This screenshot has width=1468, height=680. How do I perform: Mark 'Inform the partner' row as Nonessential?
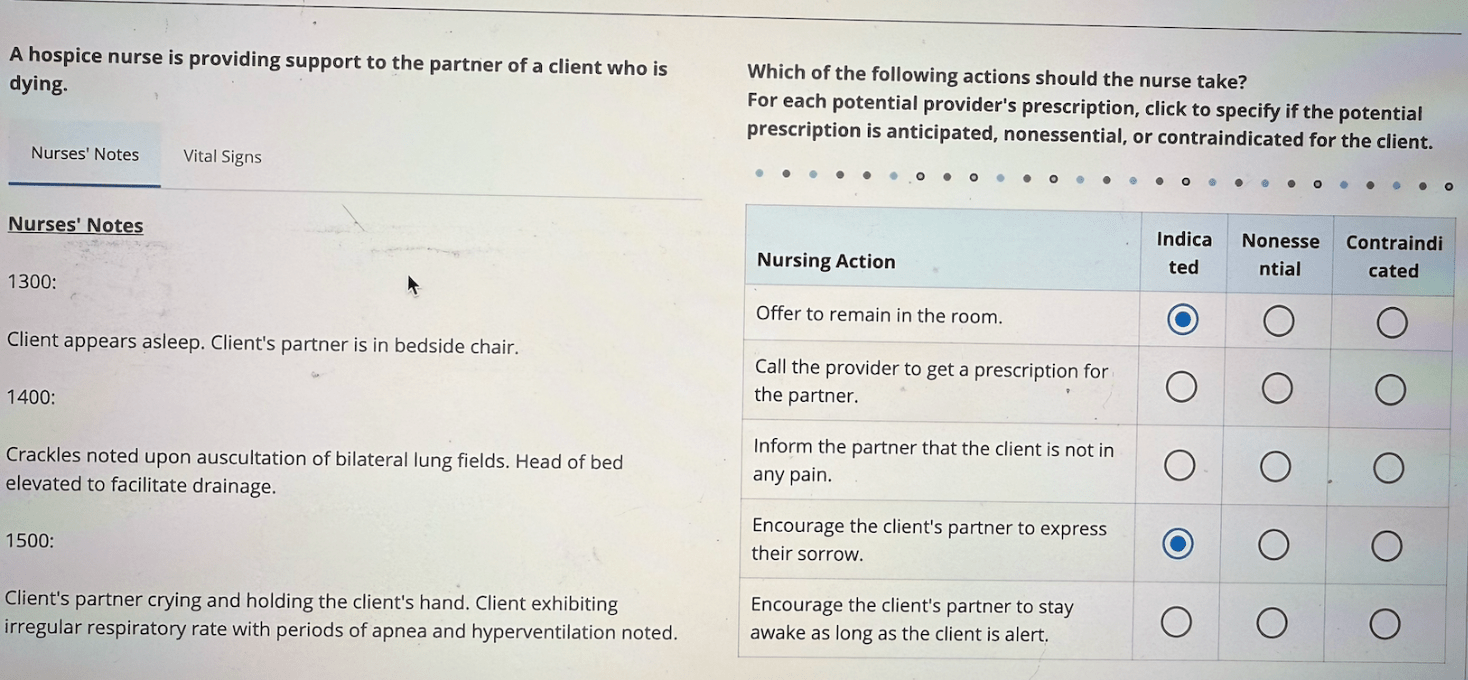(x=1275, y=466)
